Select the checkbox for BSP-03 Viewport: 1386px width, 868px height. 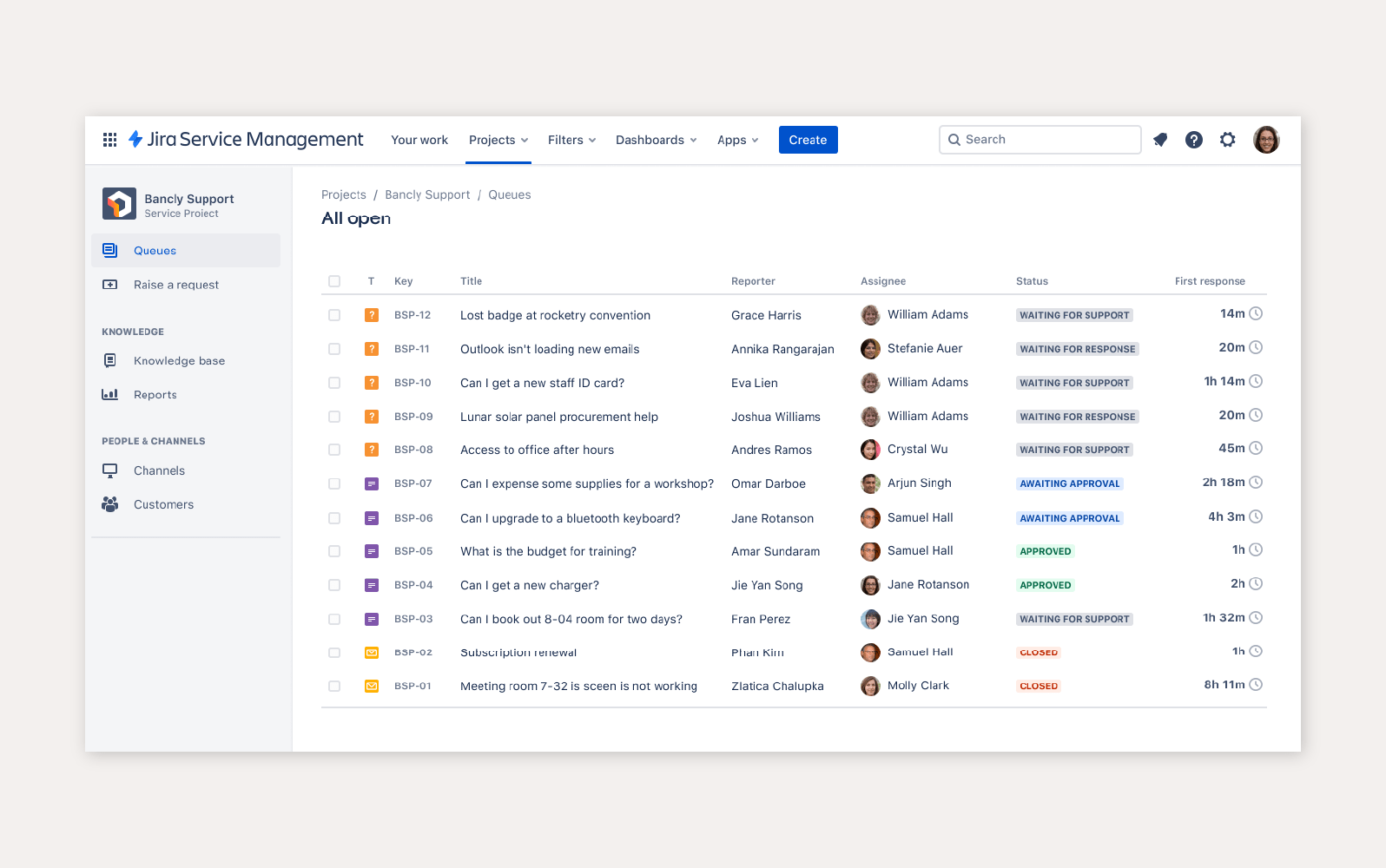coord(334,619)
